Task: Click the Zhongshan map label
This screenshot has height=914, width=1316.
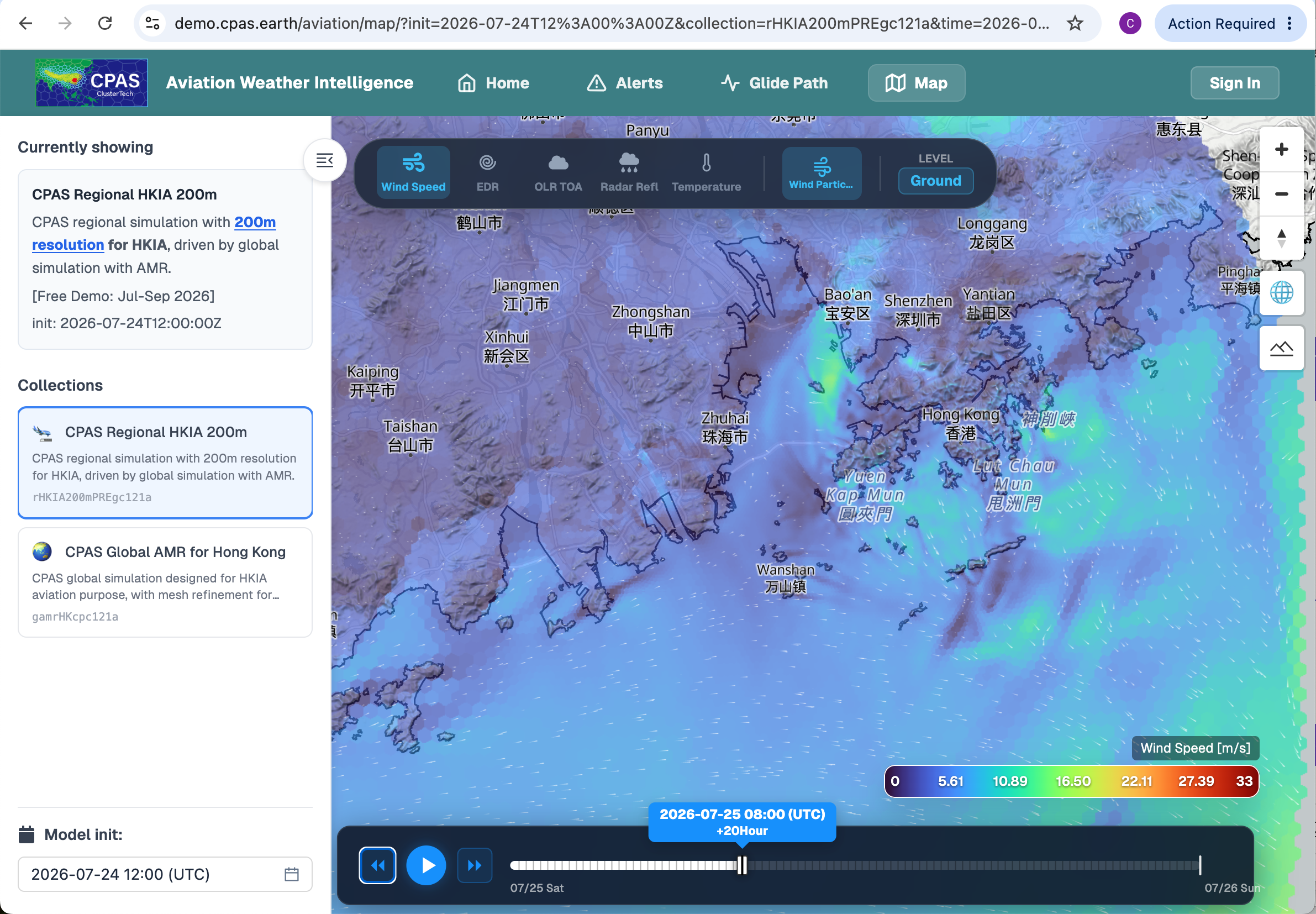Action: (650, 321)
